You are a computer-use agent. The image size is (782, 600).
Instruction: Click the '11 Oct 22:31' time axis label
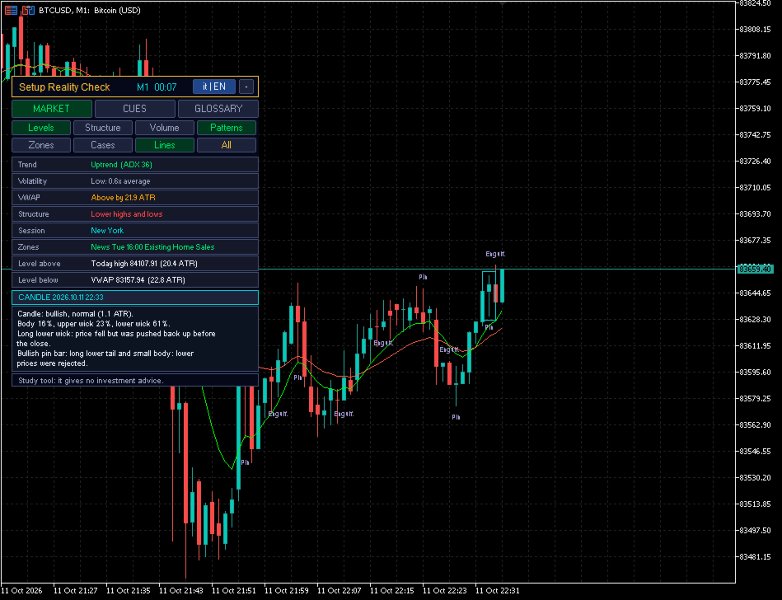click(x=497, y=591)
